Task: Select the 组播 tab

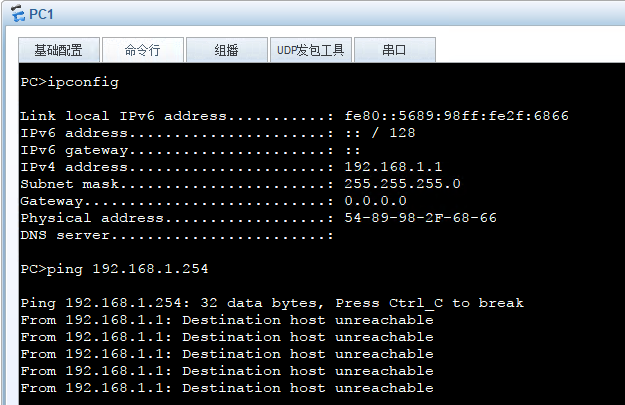Action: click(x=227, y=50)
